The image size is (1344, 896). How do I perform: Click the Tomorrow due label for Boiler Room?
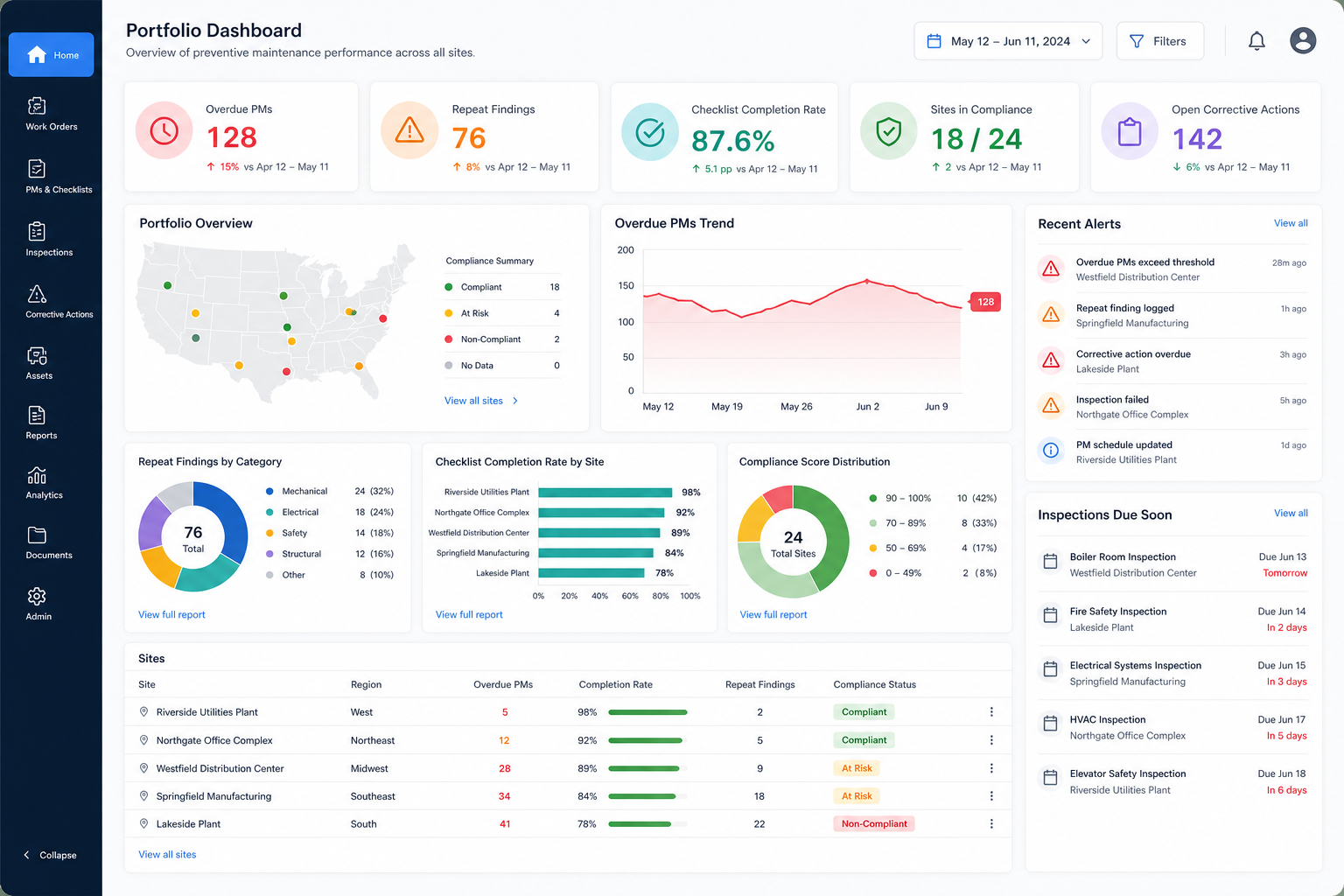1284,573
